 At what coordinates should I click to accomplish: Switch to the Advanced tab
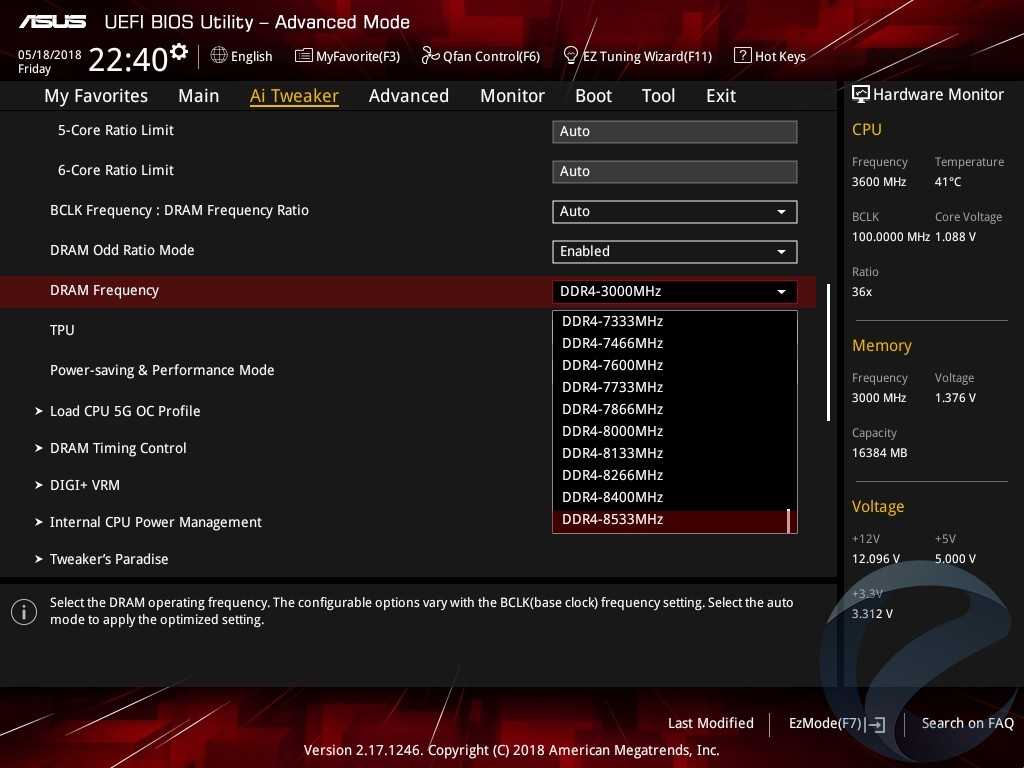408,96
